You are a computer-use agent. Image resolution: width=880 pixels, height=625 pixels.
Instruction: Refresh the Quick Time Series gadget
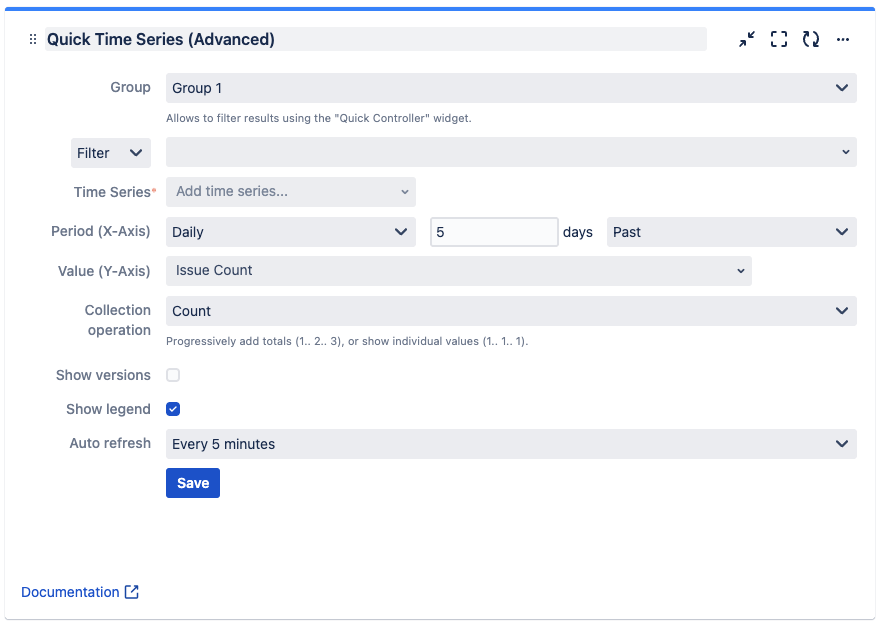(x=811, y=40)
